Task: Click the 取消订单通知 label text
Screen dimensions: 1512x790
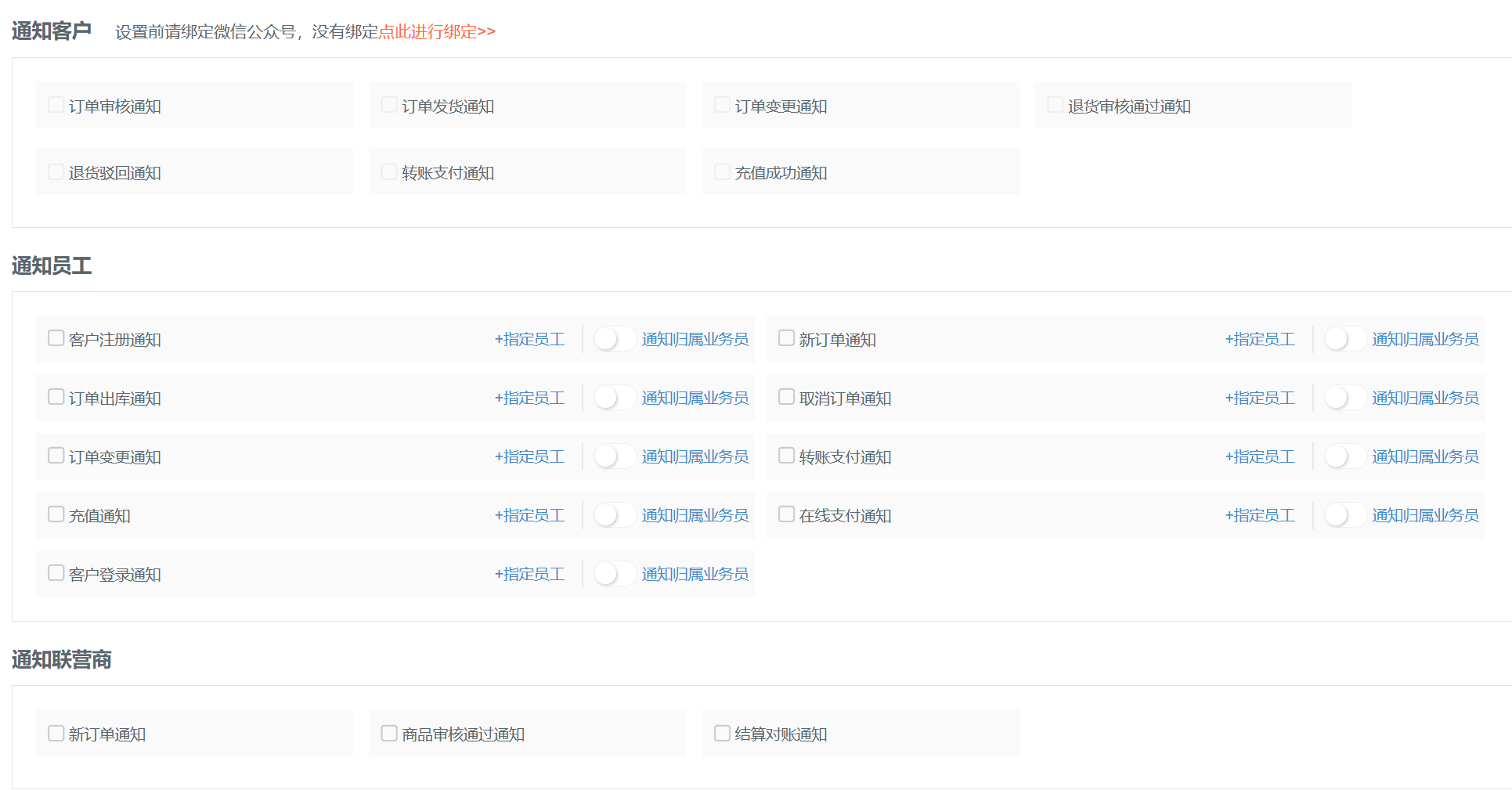Action: pos(846,399)
